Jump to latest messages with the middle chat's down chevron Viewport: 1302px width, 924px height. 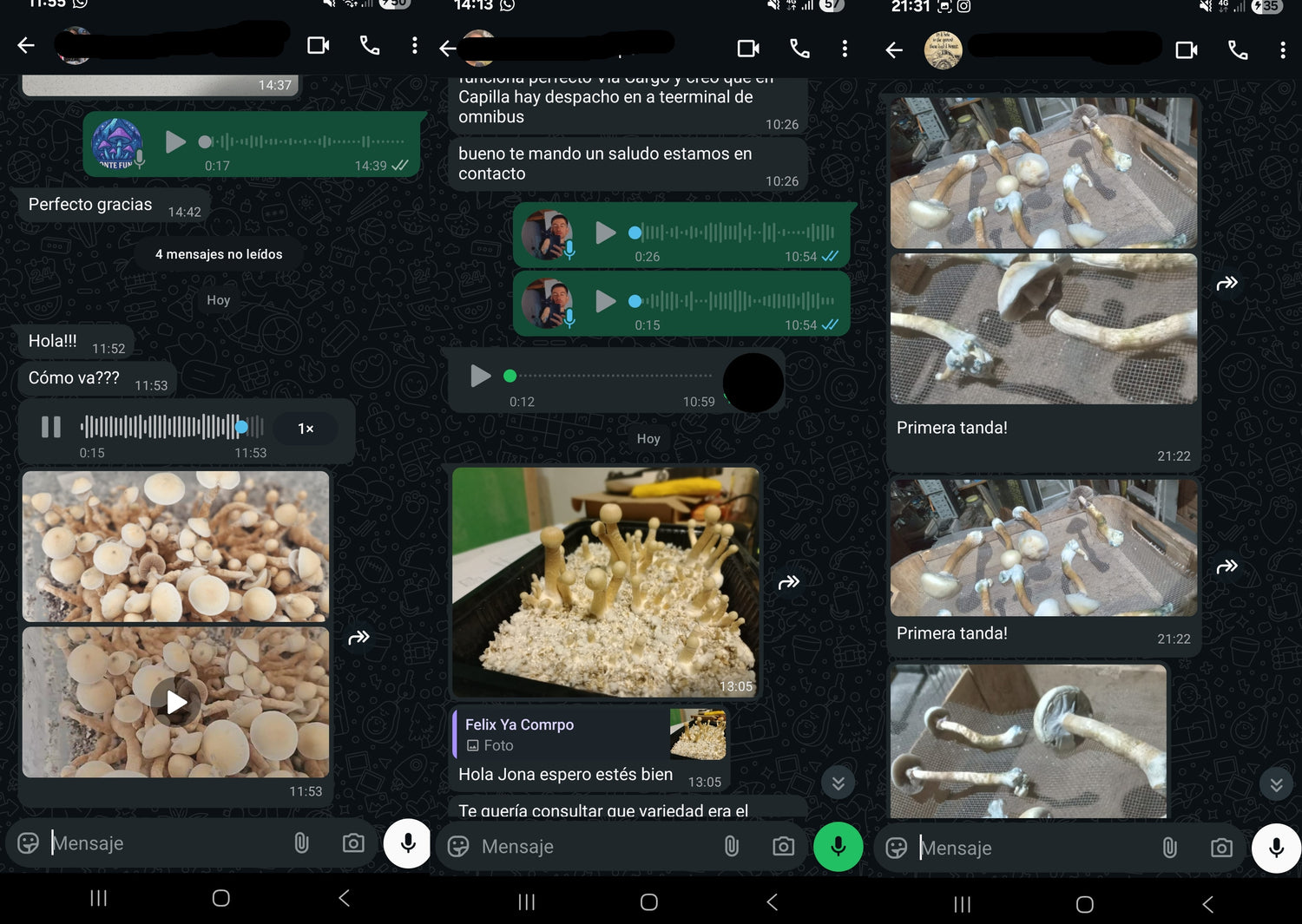[x=838, y=783]
